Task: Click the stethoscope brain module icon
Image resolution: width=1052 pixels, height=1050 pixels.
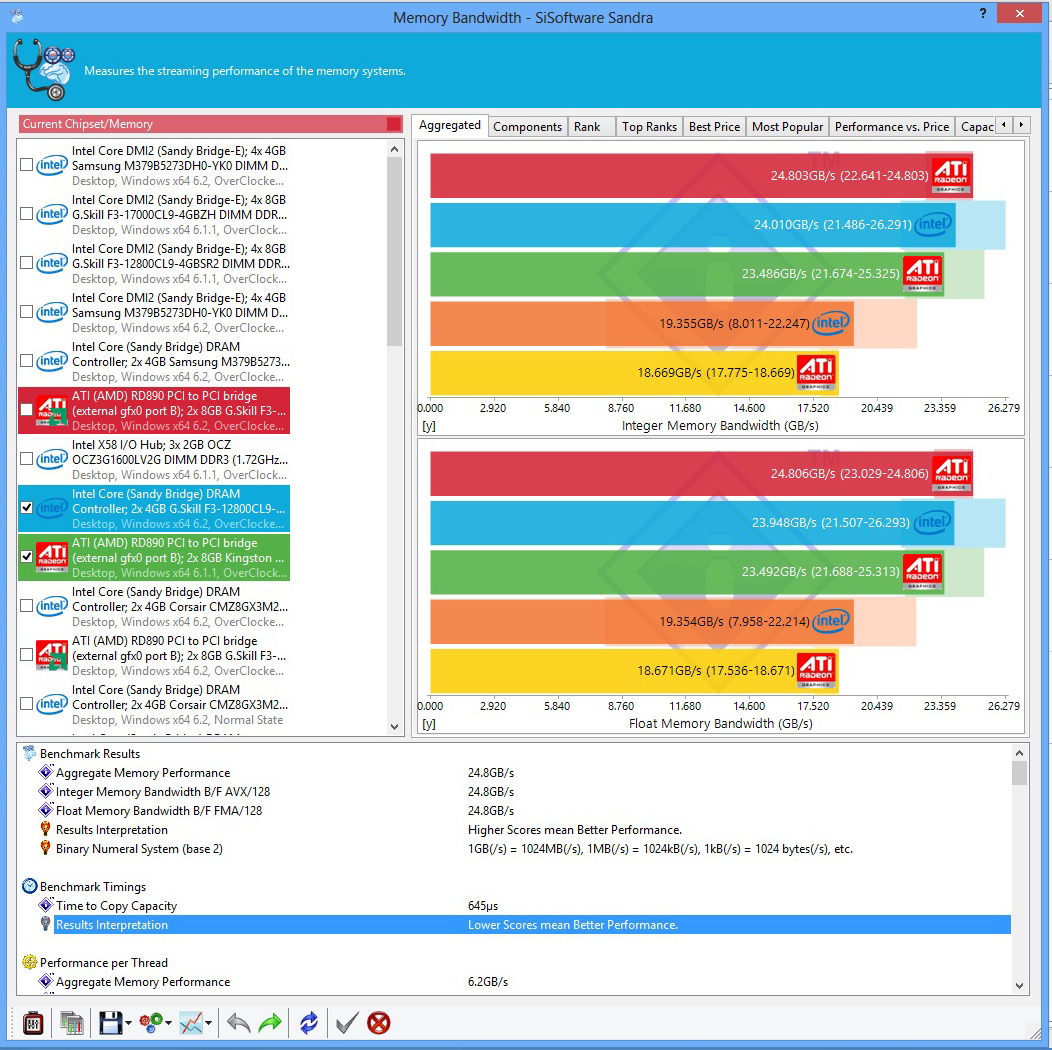Action: point(43,70)
